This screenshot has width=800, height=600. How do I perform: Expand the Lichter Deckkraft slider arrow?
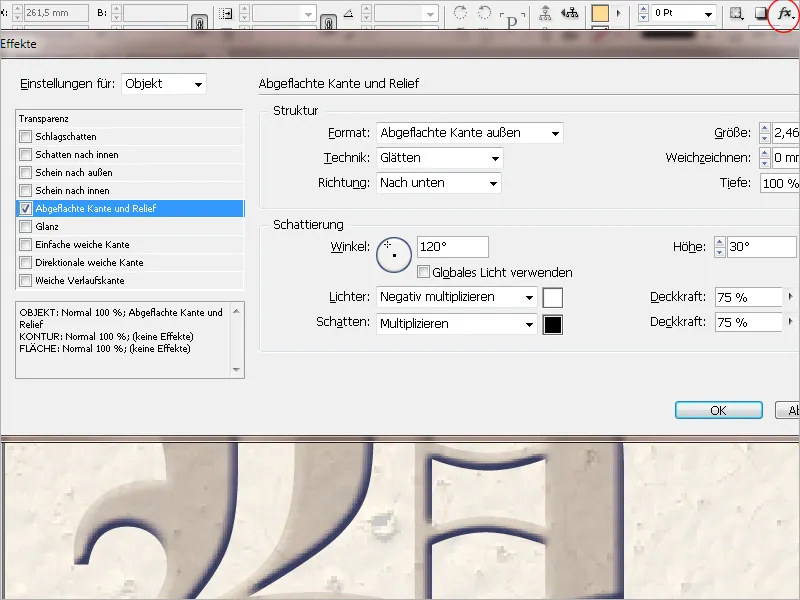coord(790,296)
